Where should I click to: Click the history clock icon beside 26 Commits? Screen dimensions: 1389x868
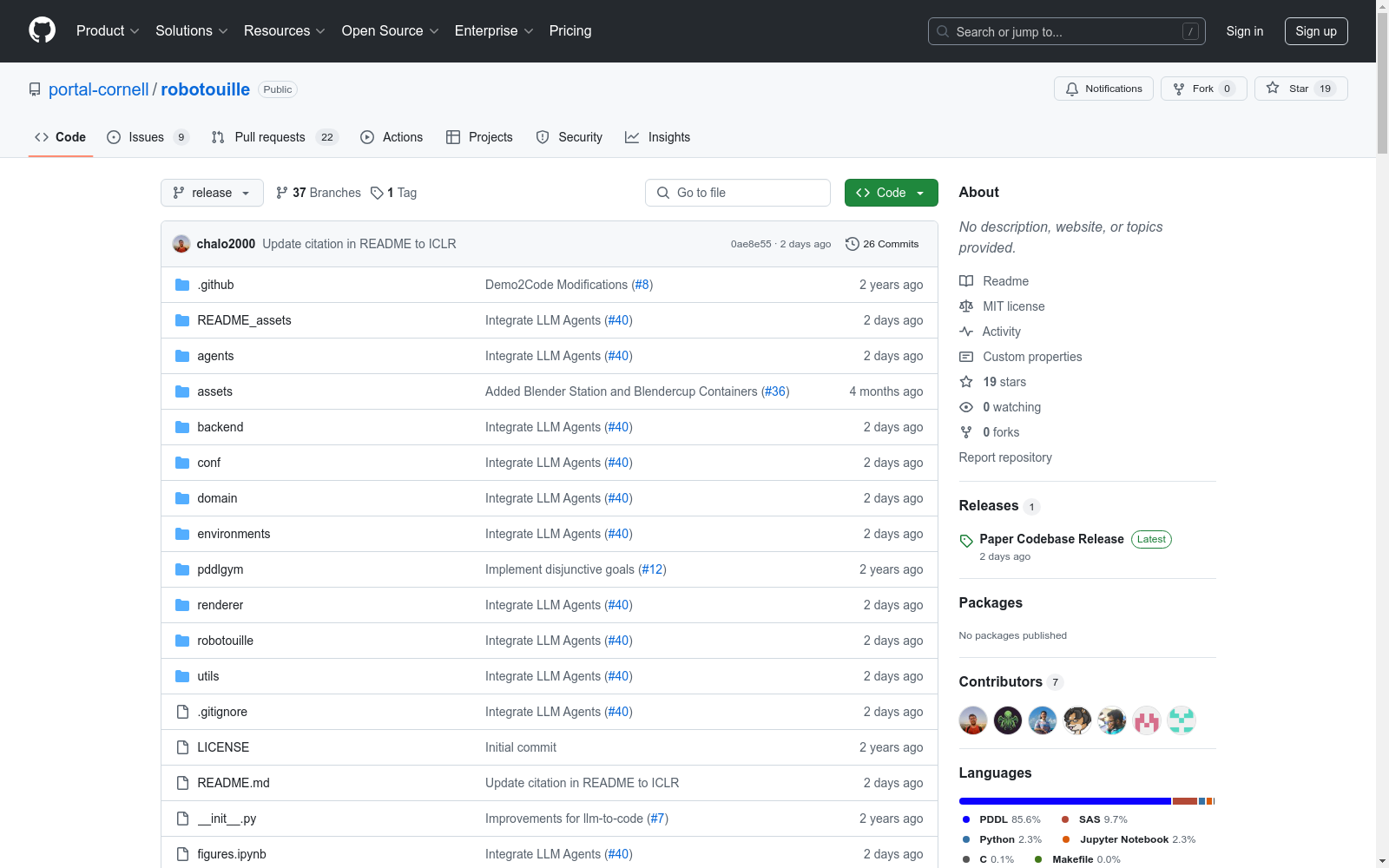click(x=852, y=244)
